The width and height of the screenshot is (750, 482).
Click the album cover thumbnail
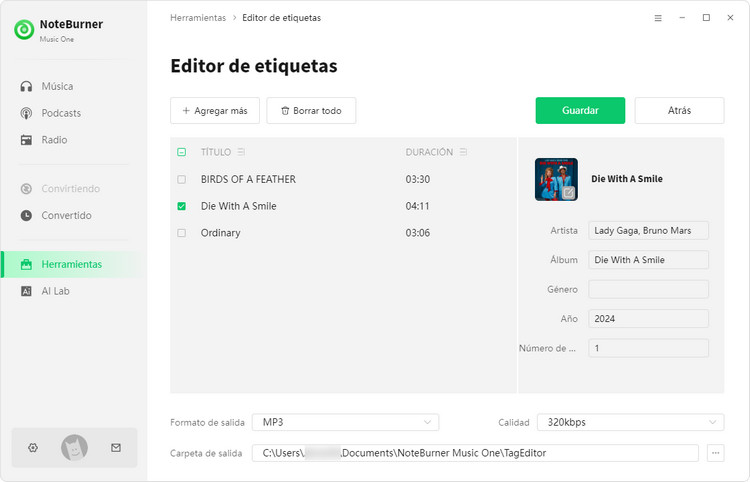click(556, 179)
